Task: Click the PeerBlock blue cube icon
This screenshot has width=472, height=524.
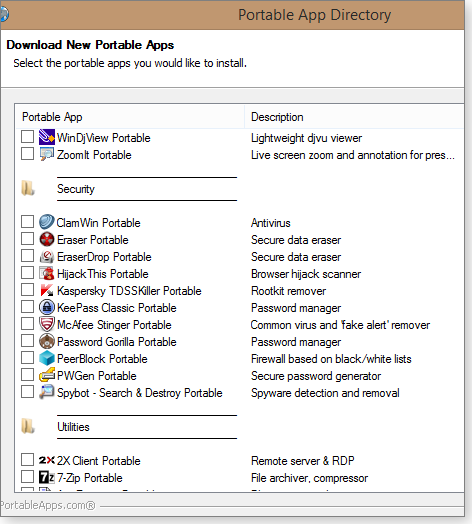Action: coord(47,358)
